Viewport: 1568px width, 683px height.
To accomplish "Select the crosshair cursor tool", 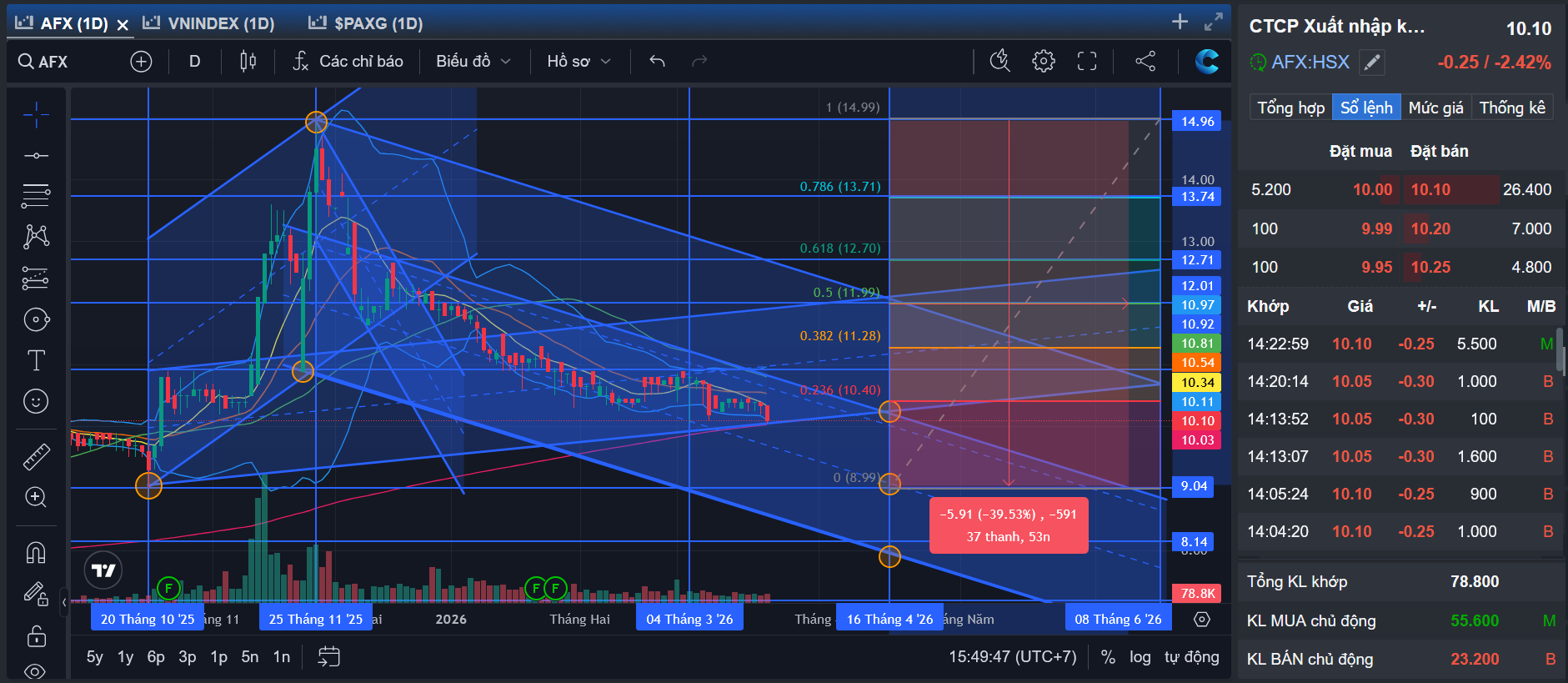I will 36,115.
